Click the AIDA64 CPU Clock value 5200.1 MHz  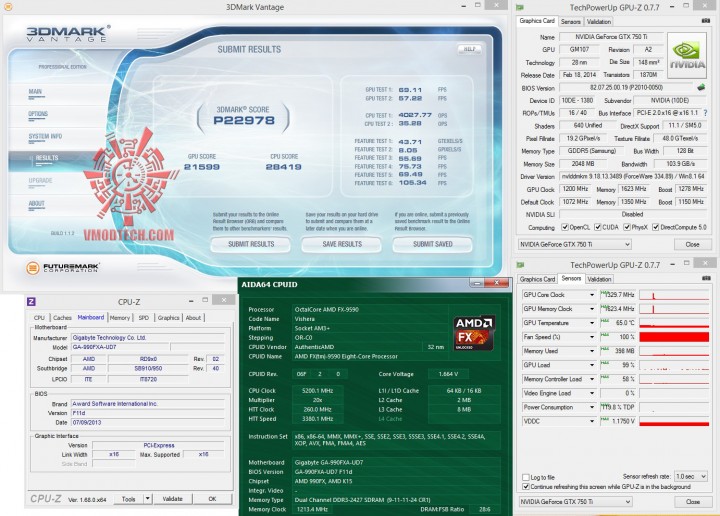pos(317,391)
